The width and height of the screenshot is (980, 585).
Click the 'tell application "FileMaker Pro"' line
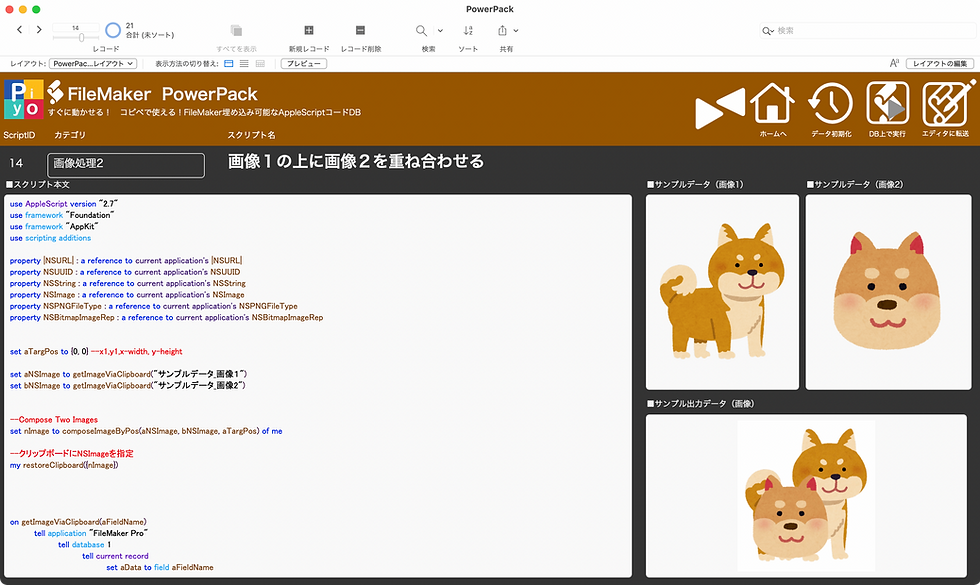pos(91,533)
